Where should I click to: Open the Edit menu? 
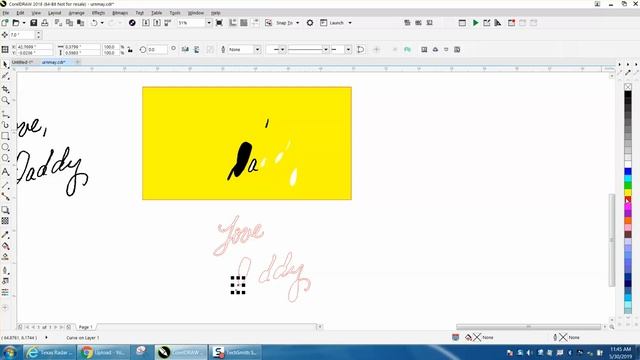click(20, 13)
